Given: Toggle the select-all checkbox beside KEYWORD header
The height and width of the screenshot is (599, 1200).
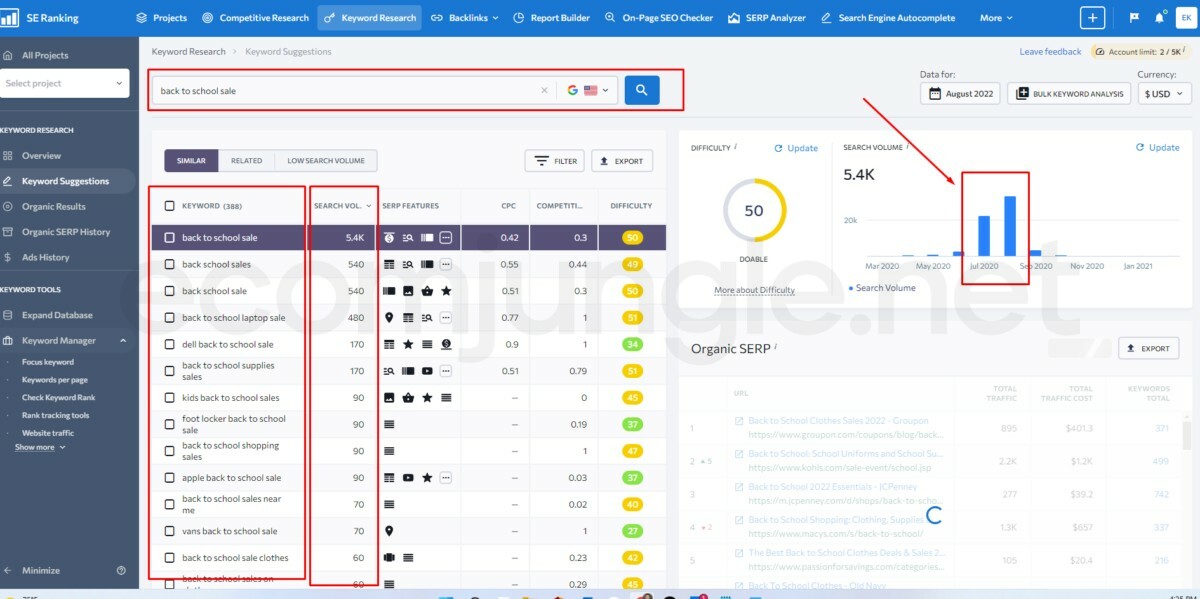Looking at the screenshot, I should tap(170, 206).
